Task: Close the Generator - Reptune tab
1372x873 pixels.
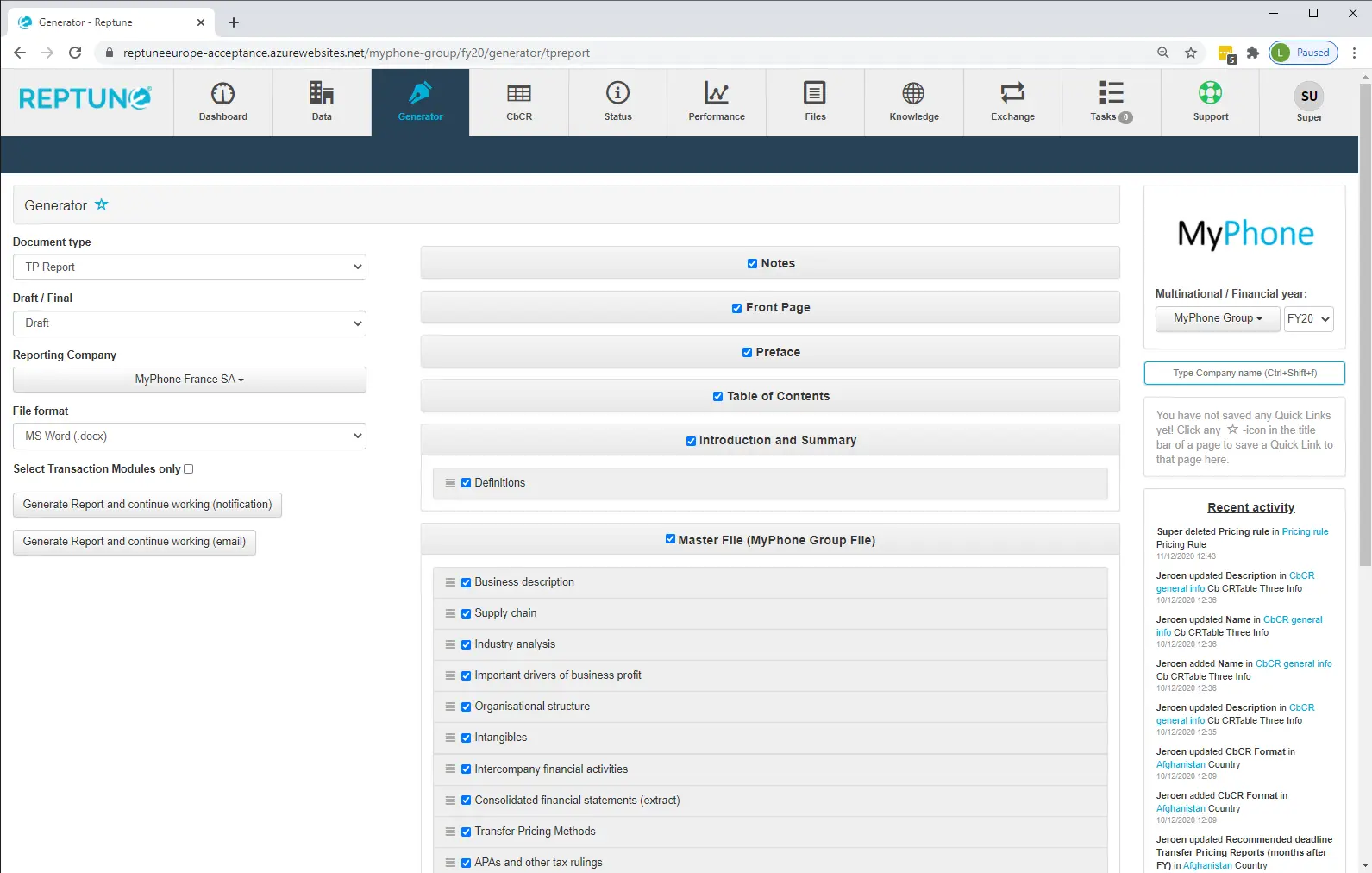Action: 201,22
